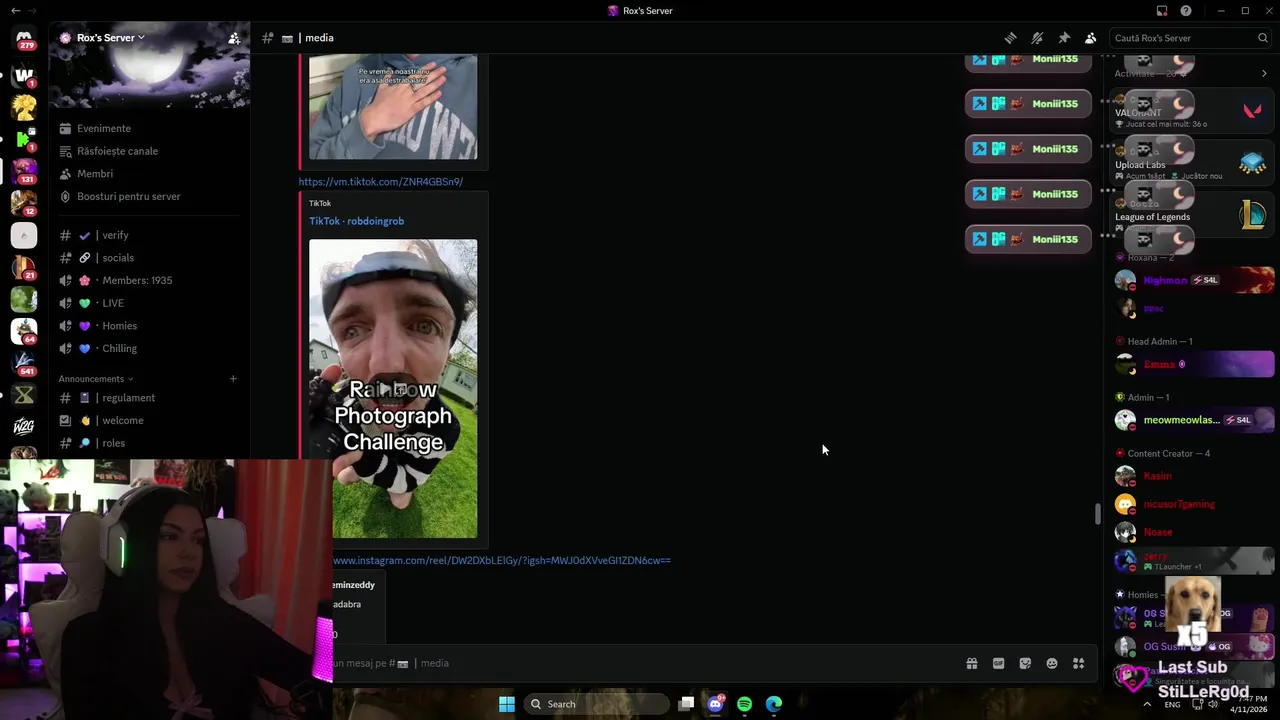The height and width of the screenshot is (720, 1280).
Task: Select the socials channel
Action: 117,258
